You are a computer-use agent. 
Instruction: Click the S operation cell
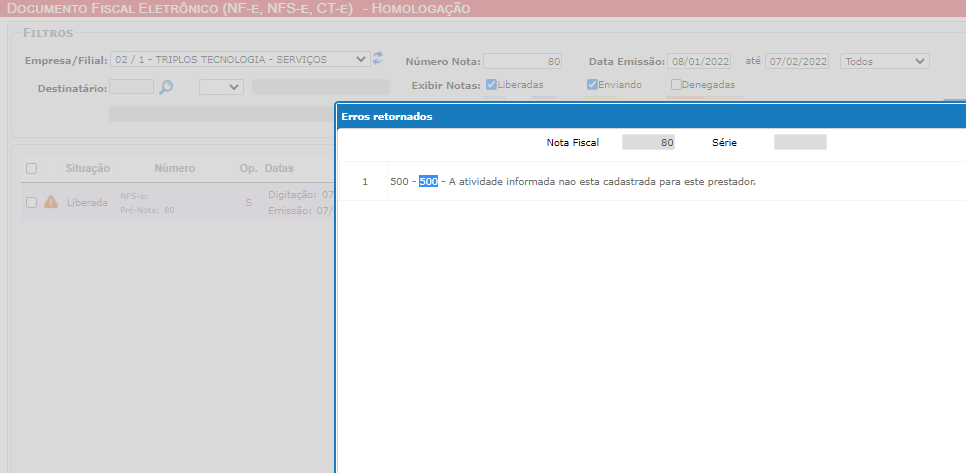pos(248,202)
